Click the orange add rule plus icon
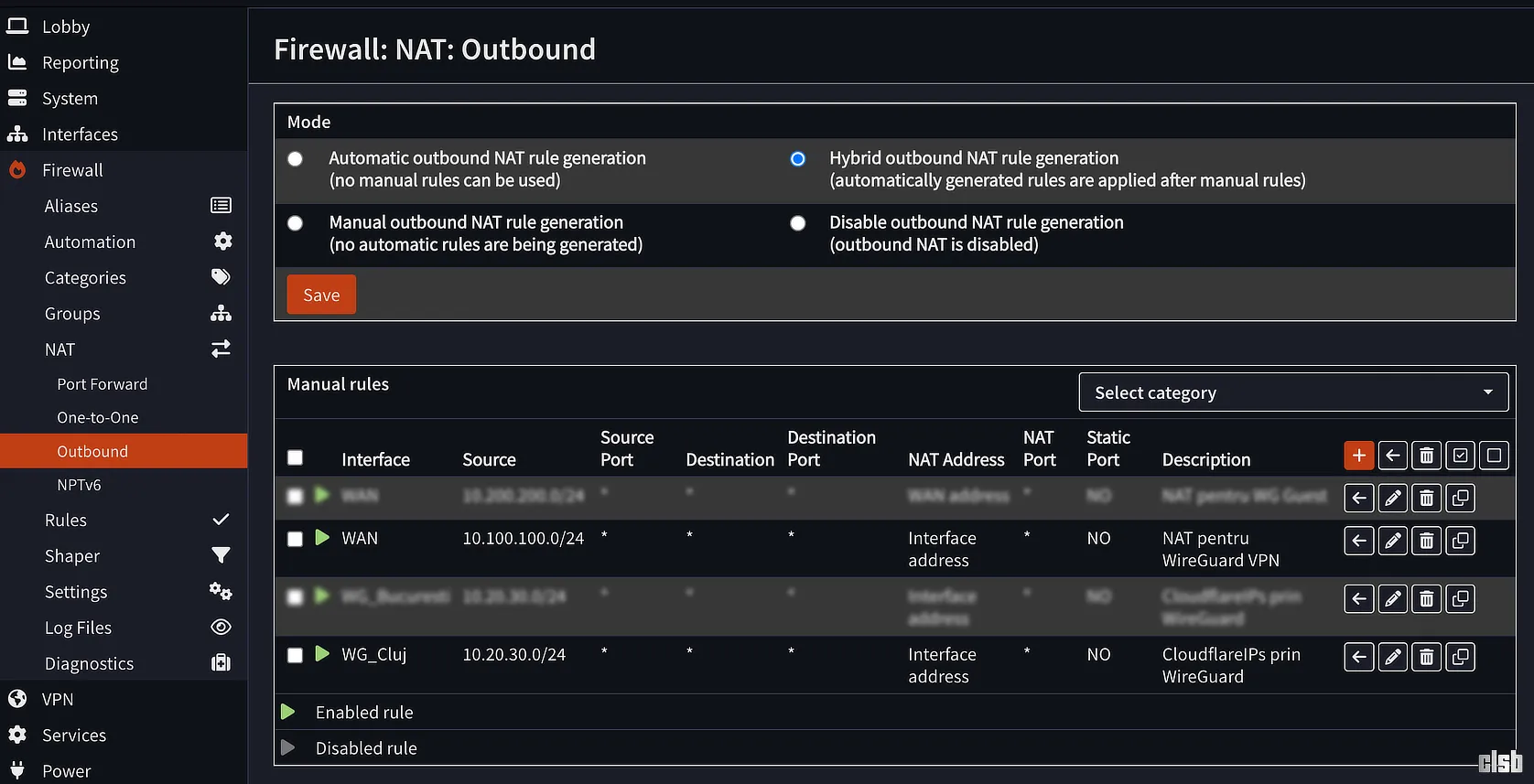This screenshot has height=784, width=1534. coord(1358,455)
